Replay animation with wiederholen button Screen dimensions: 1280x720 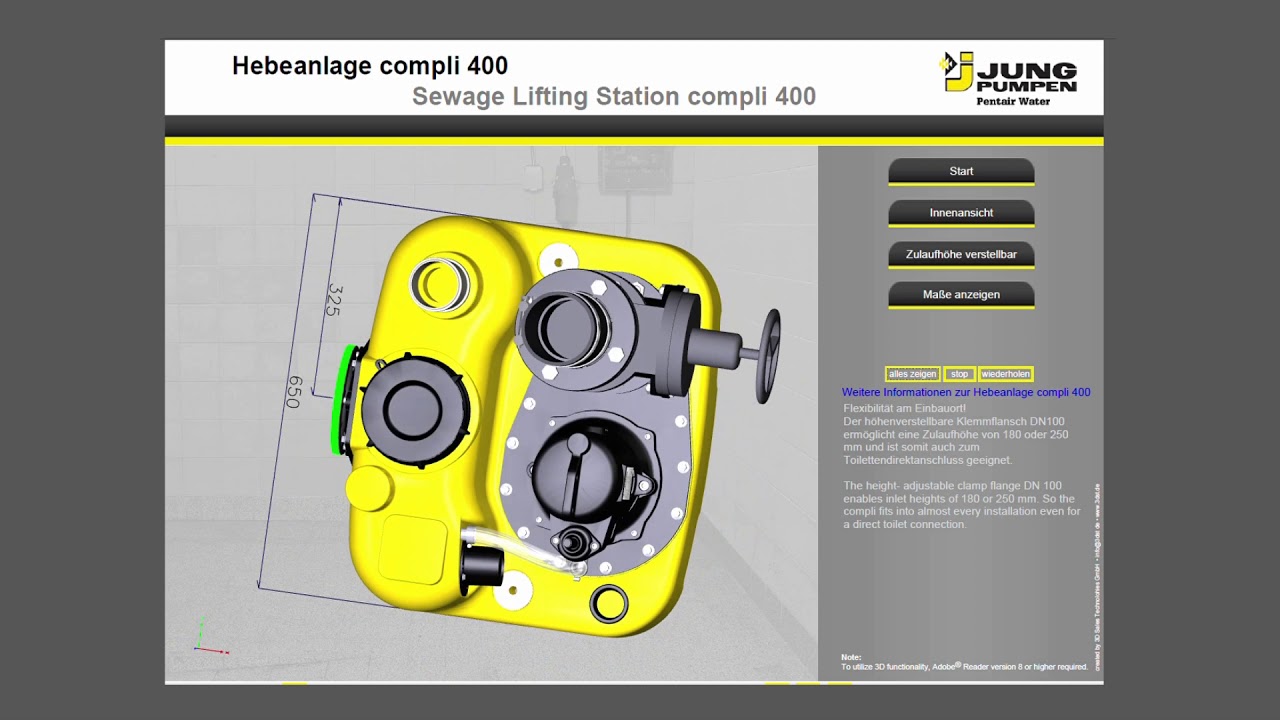coord(1005,374)
